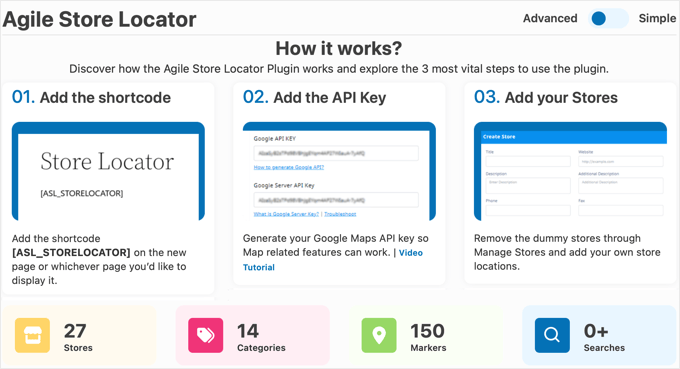Select the '02. Add the API Key' heading
Screen dimensions: 680x369
[314, 97]
